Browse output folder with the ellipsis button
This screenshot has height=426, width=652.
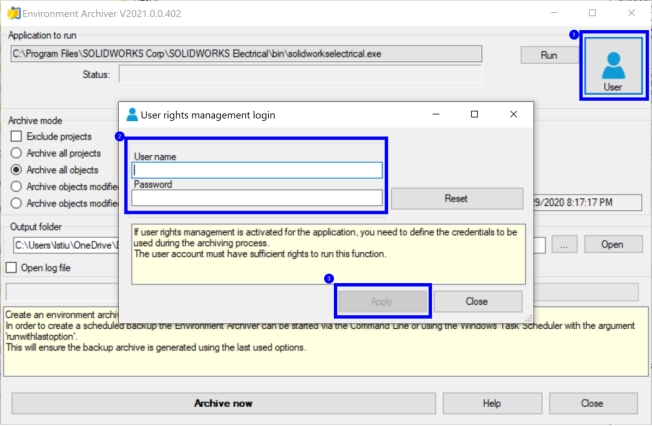(x=564, y=245)
